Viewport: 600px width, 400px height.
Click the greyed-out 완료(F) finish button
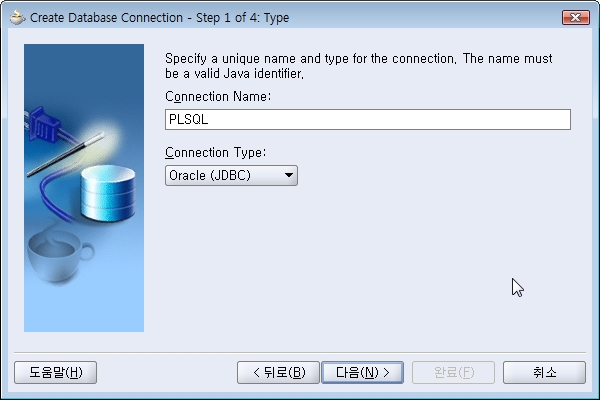click(453, 372)
